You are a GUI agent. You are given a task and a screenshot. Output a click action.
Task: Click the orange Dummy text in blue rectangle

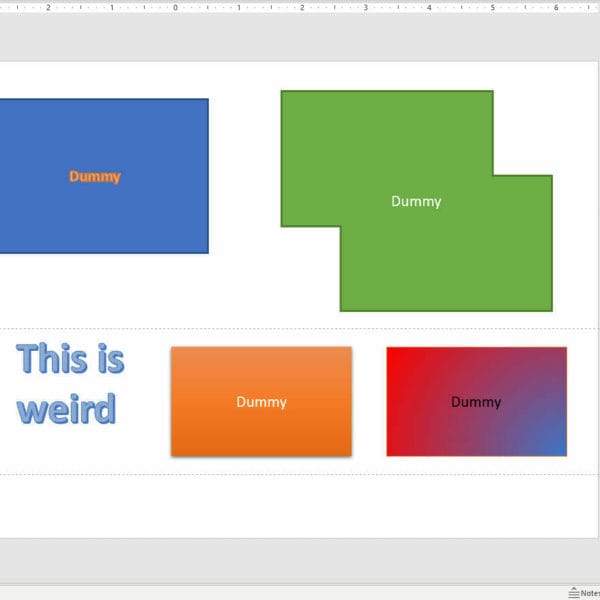(95, 176)
